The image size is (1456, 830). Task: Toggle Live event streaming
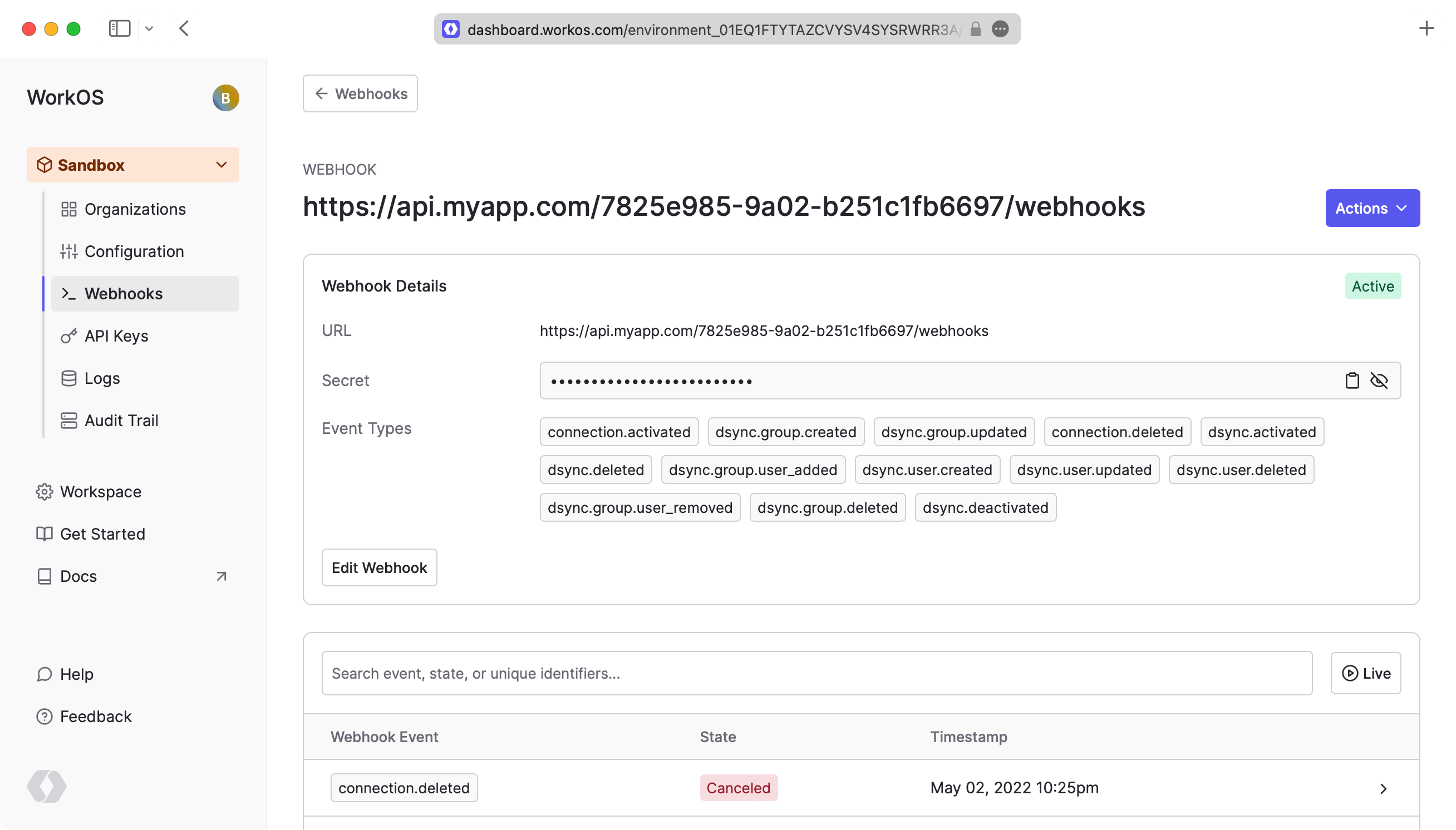1365,673
